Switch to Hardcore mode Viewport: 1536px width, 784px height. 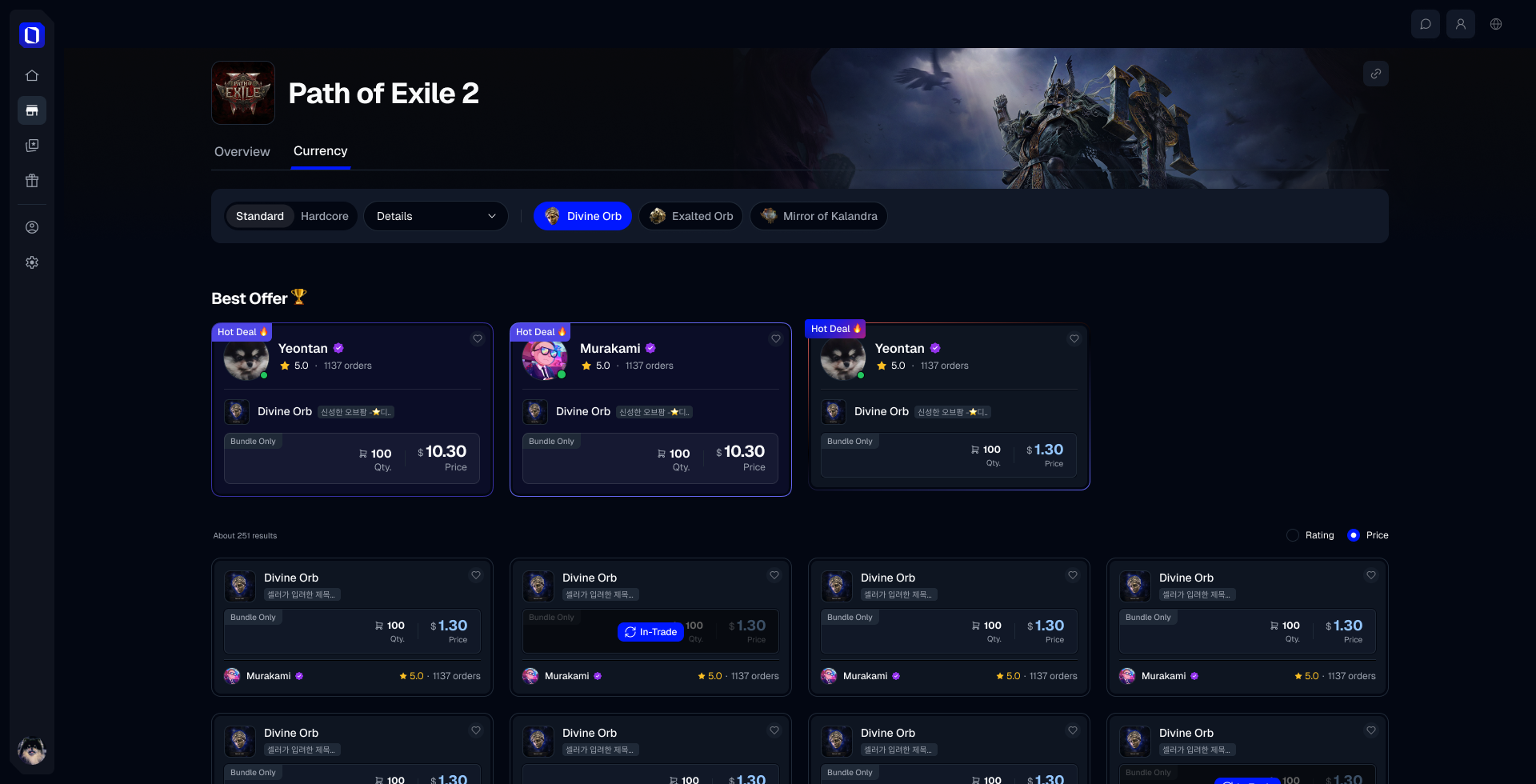(x=325, y=216)
